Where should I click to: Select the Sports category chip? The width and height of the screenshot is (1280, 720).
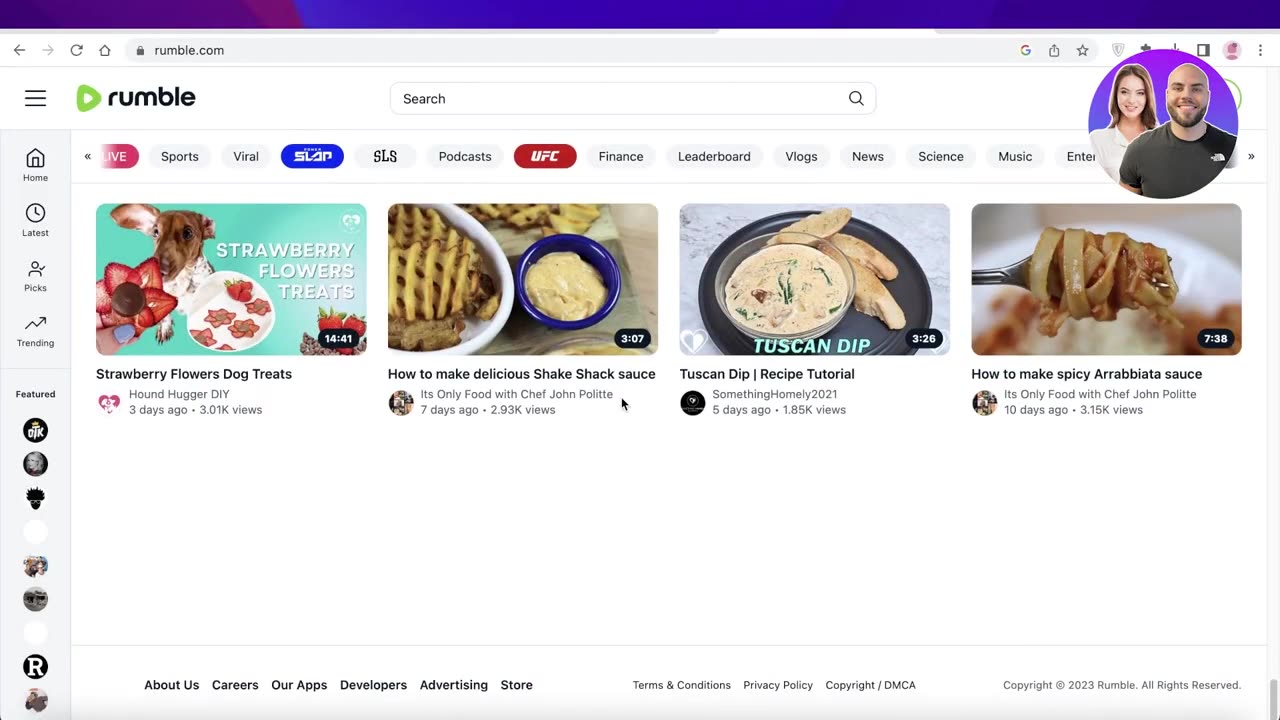[x=180, y=156]
